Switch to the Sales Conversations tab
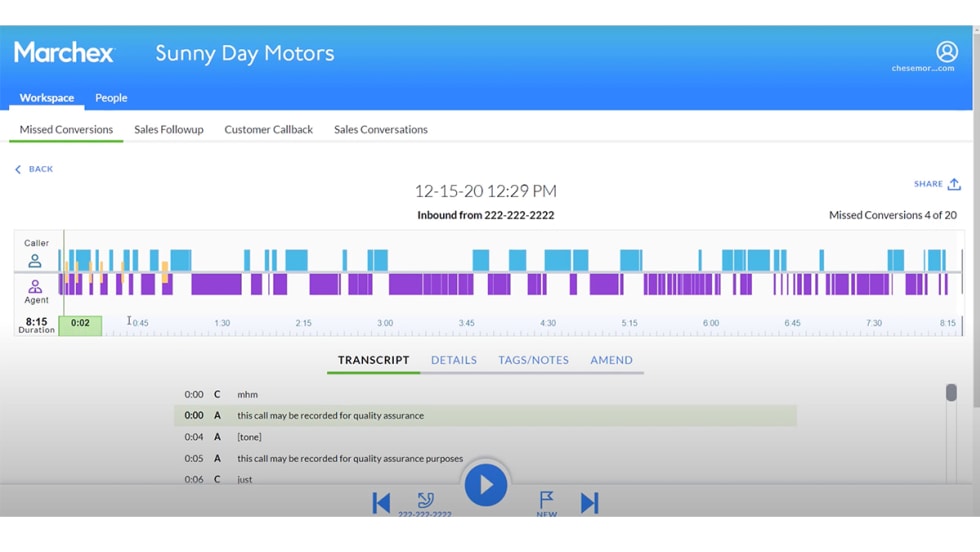The height and width of the screenshot is (552, 980). click(x=381, y=129)
